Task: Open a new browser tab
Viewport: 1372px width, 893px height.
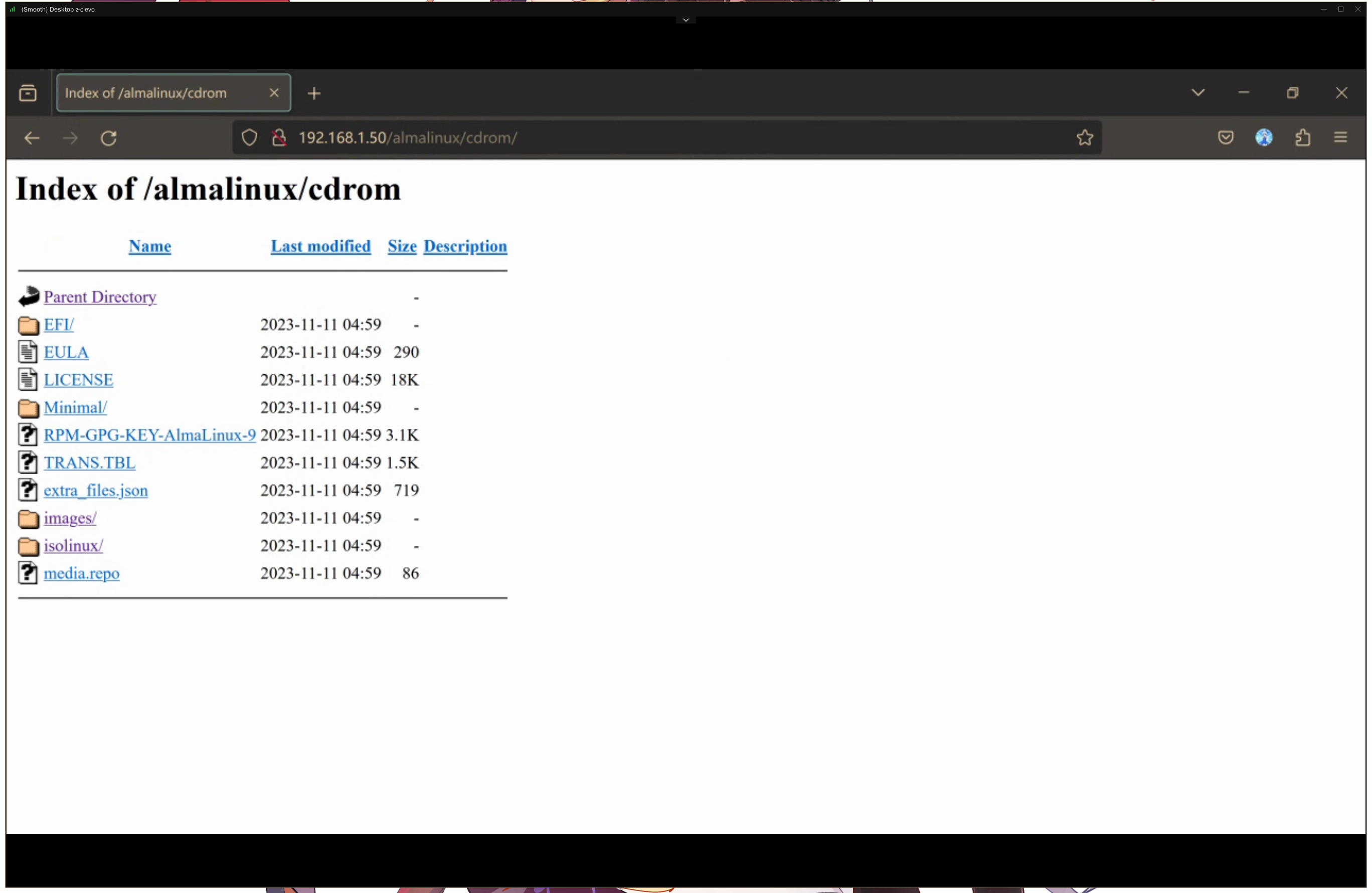Action: pyautogui.click(x=314, y=93)
